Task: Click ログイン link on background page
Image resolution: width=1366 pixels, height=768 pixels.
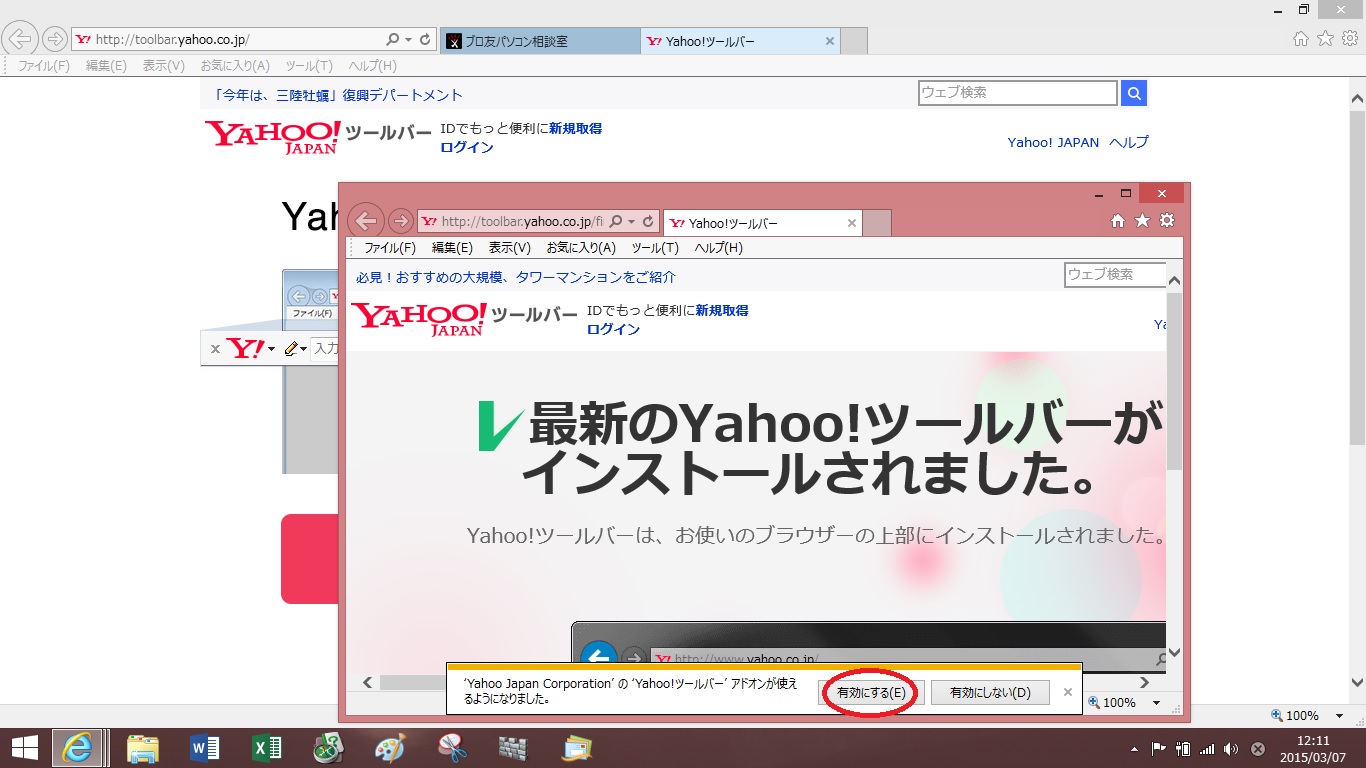Action: [x=467, y=147]
